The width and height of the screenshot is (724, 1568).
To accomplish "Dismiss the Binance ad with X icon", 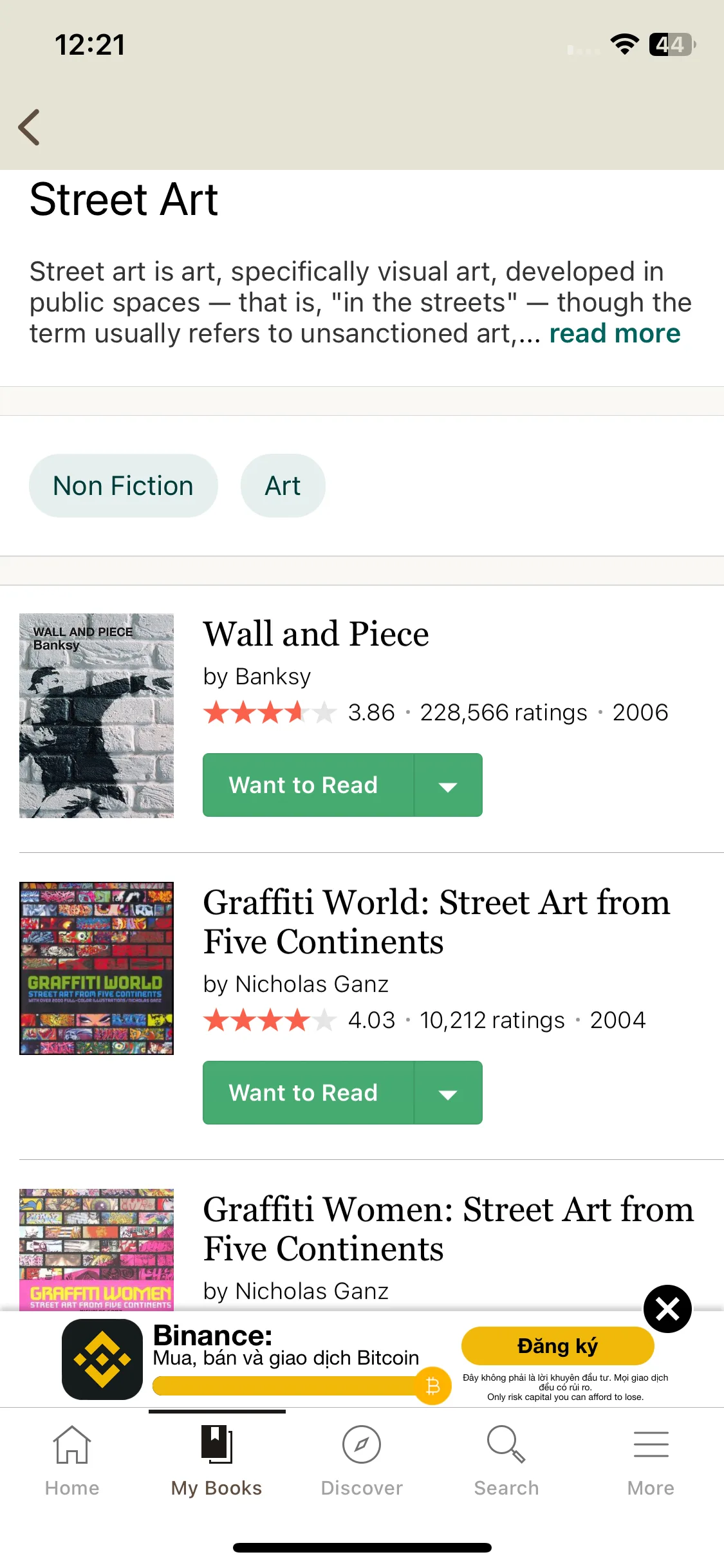I will (x=668, y=1309).
